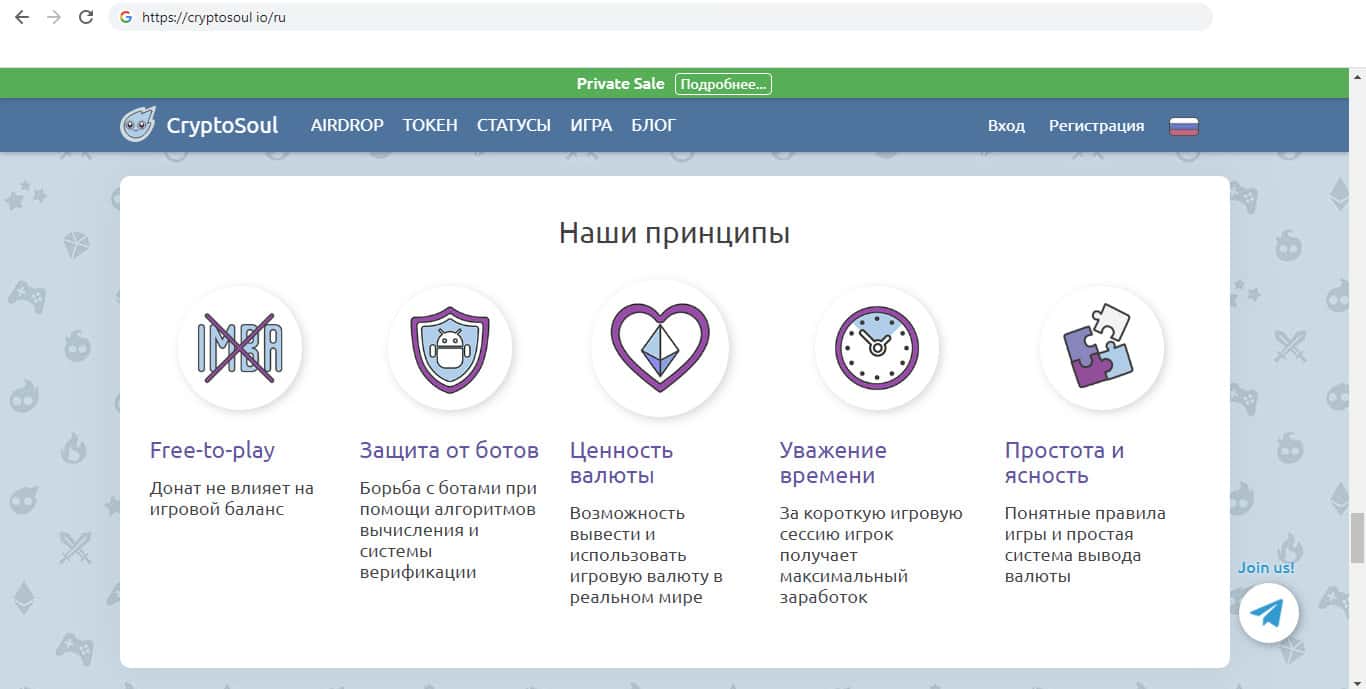This screenshot has height=689, width=1366.
Task: Click the address bar with cryptosoul URL
Action: pyautogui.click(x=660, y=17)
